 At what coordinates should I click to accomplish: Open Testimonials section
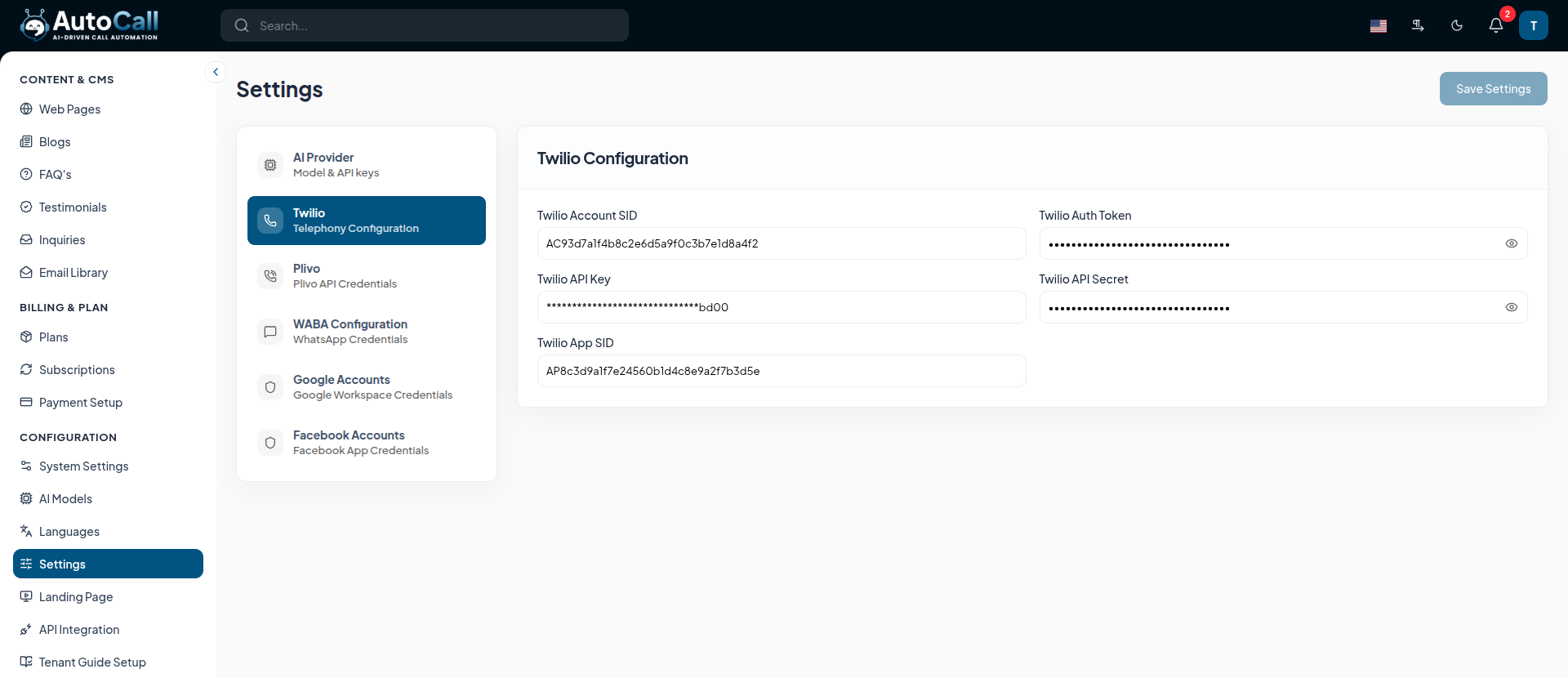[108, 207]
